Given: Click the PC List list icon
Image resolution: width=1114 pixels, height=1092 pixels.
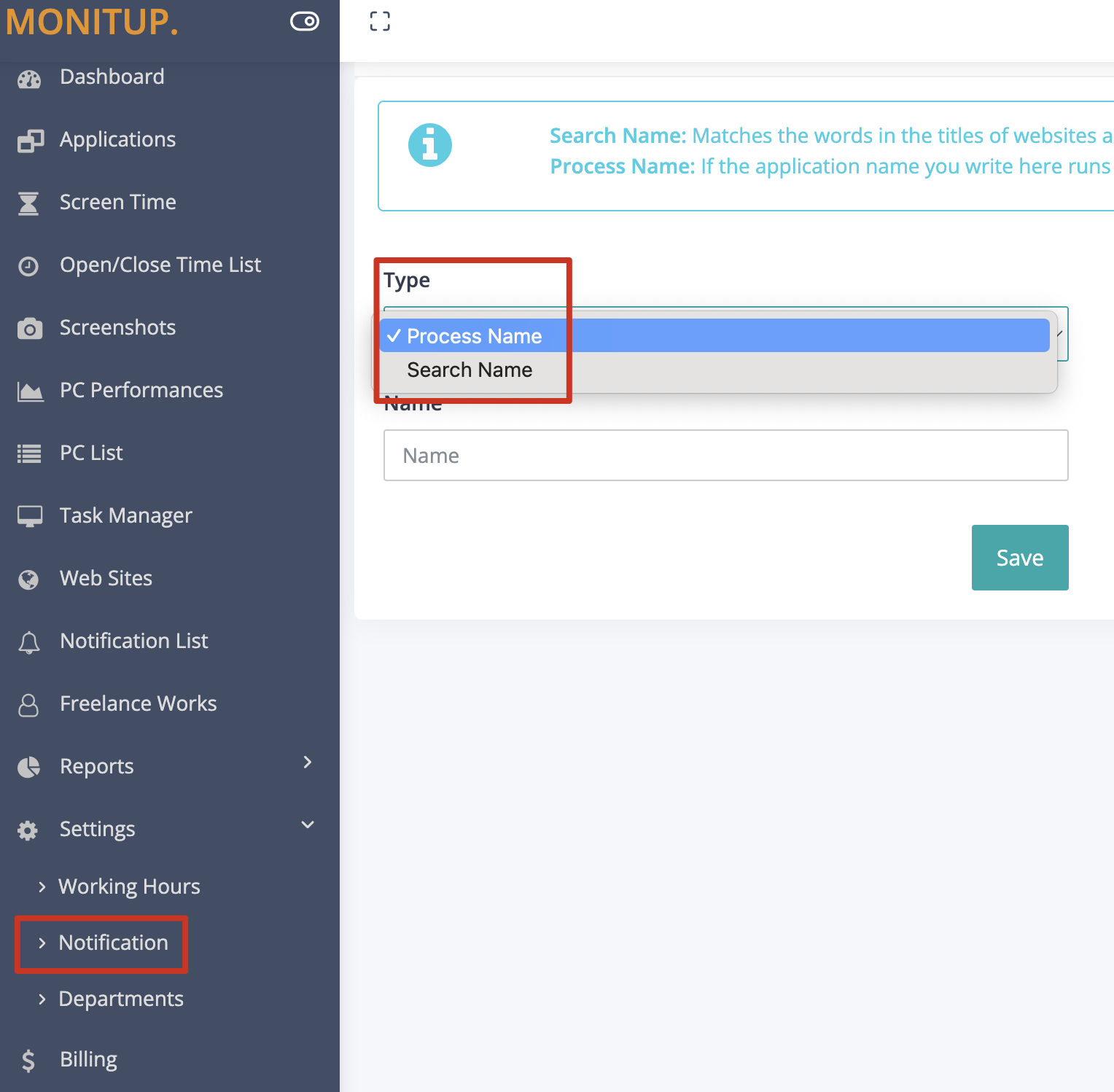Looking at the screenshot, I should point(29,454).
